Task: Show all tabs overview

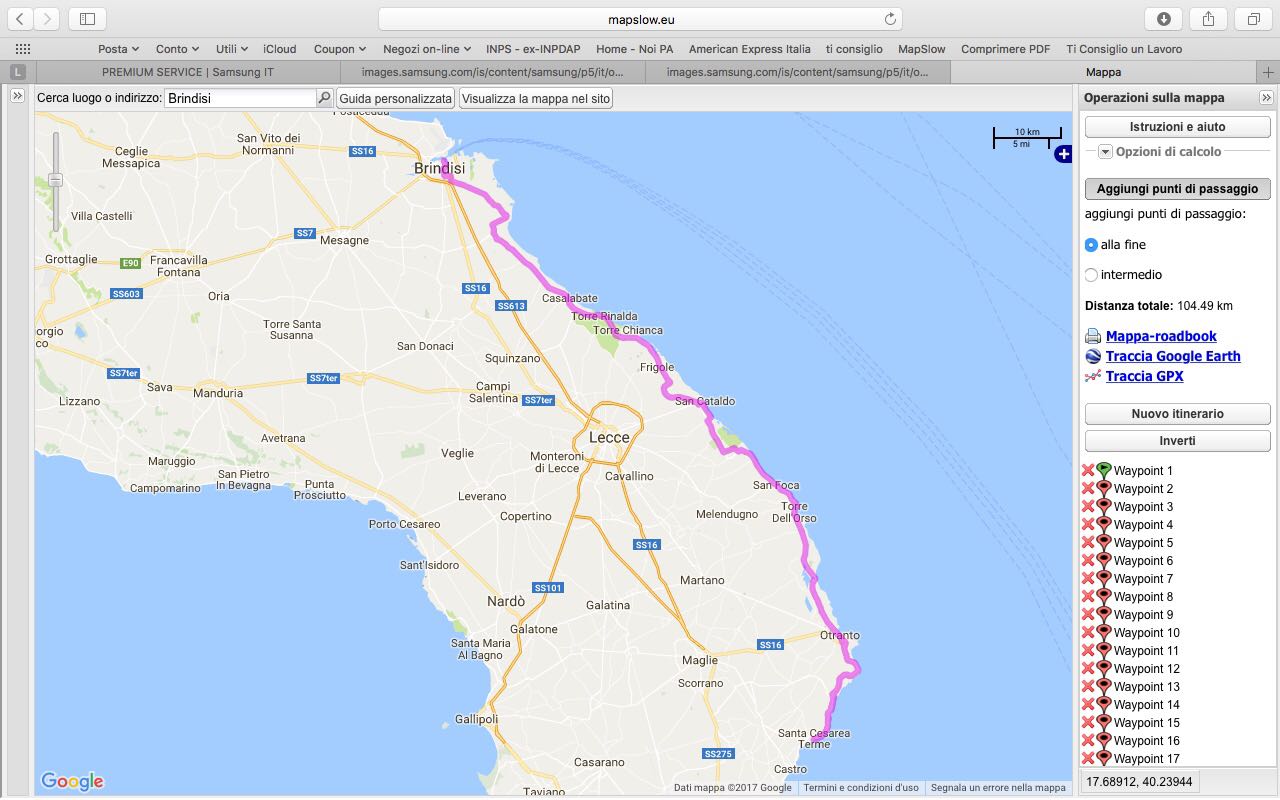Action: 1253,19
